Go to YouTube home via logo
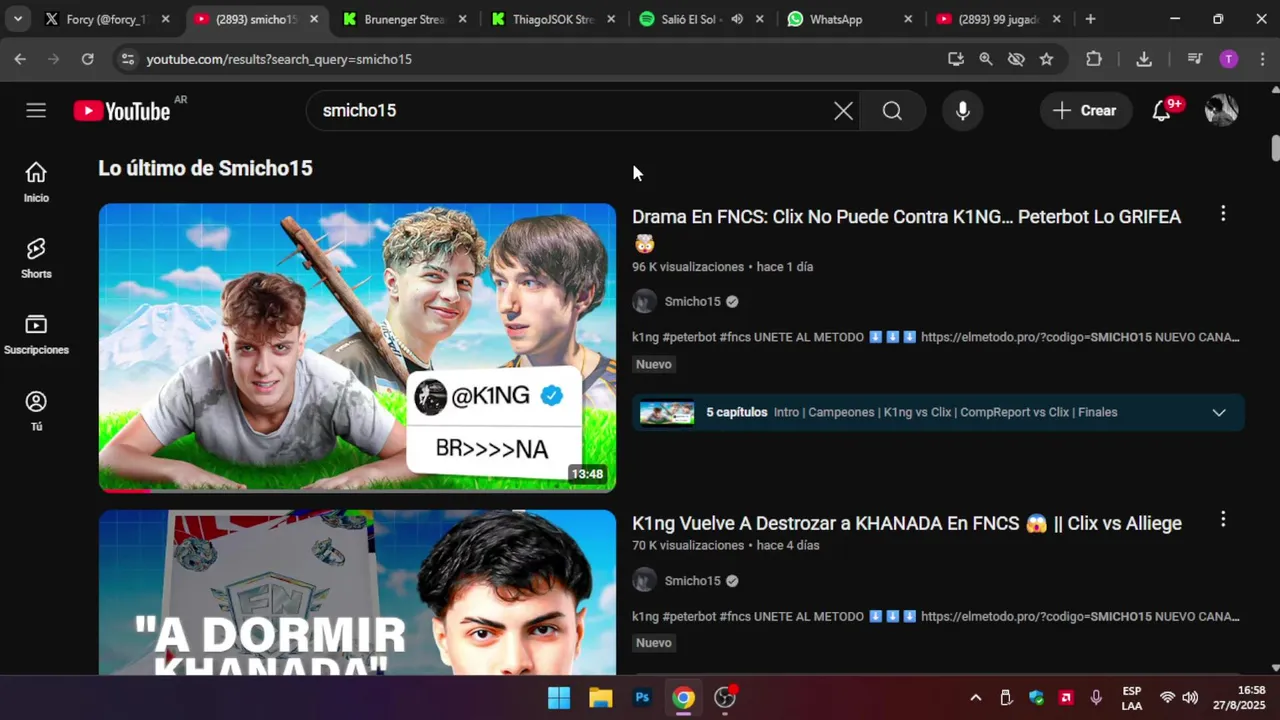 point(122,111)
